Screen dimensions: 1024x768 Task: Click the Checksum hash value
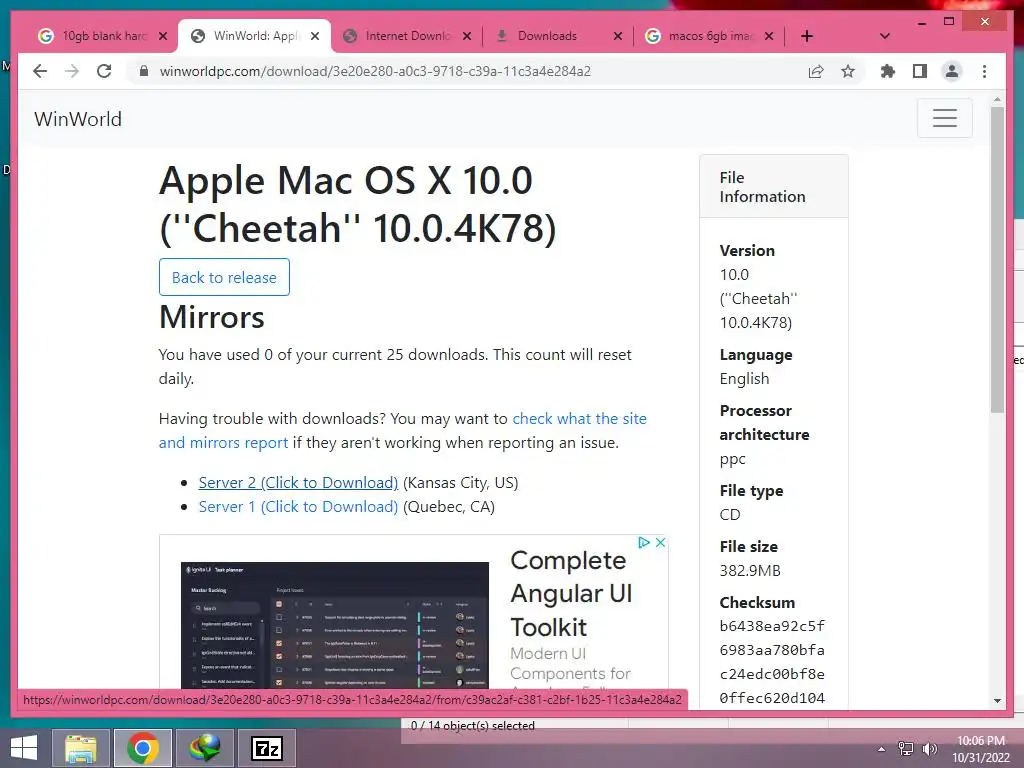[x=772, y=662]
